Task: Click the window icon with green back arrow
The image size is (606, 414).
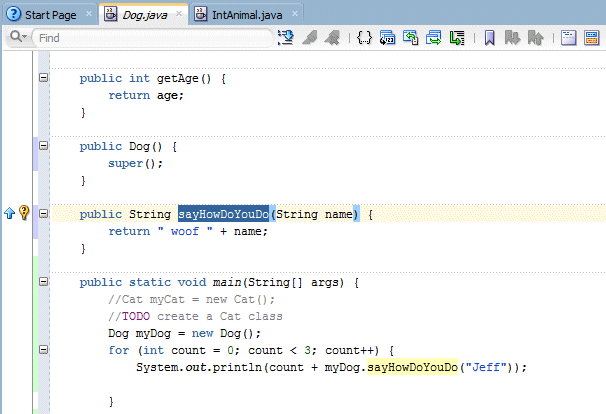Action: [410, 38]
